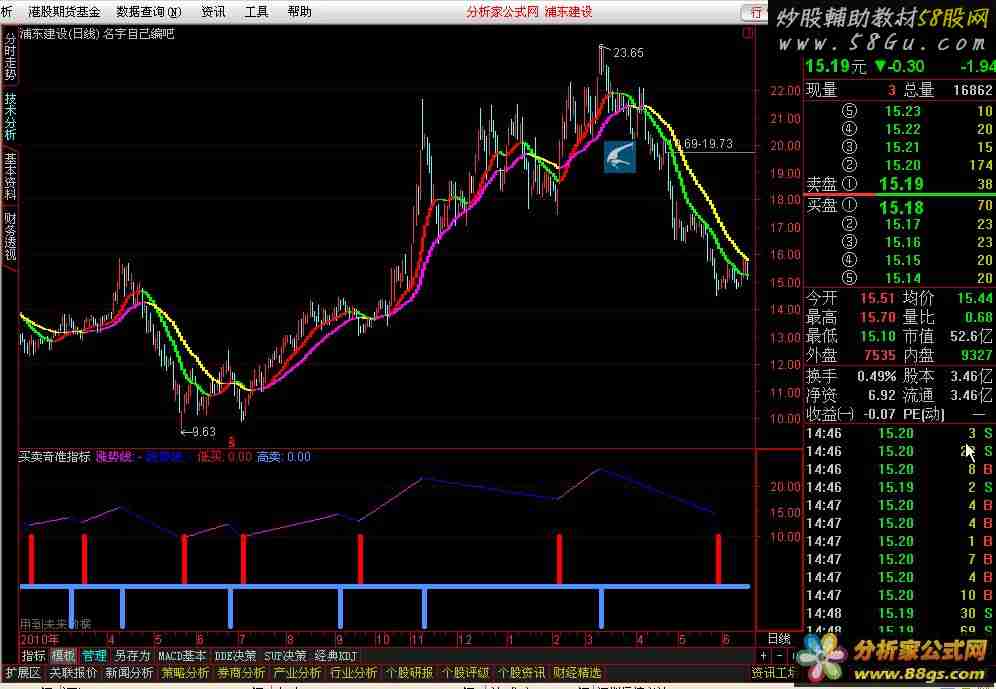Open the 财务透视 side tab
996x689 pixels.
[10, 236]
